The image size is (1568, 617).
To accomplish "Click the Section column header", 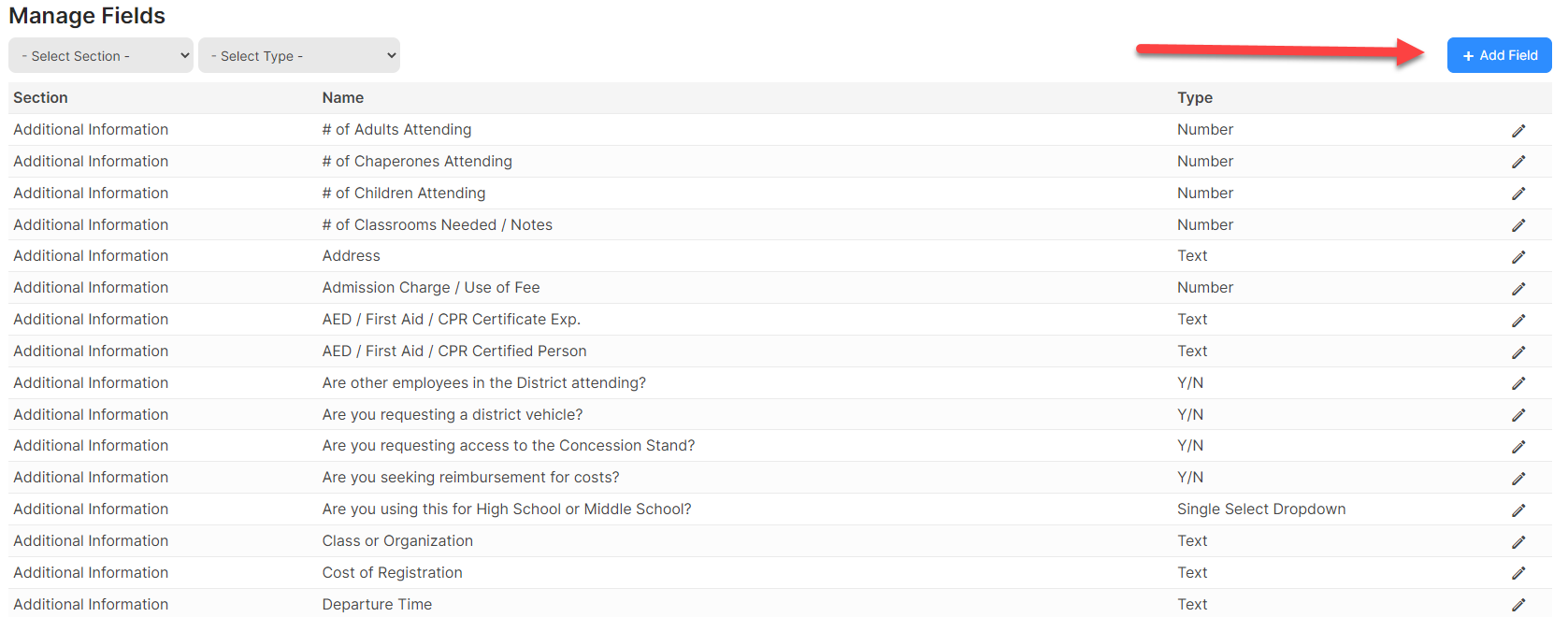I will (x=40, y=97).
